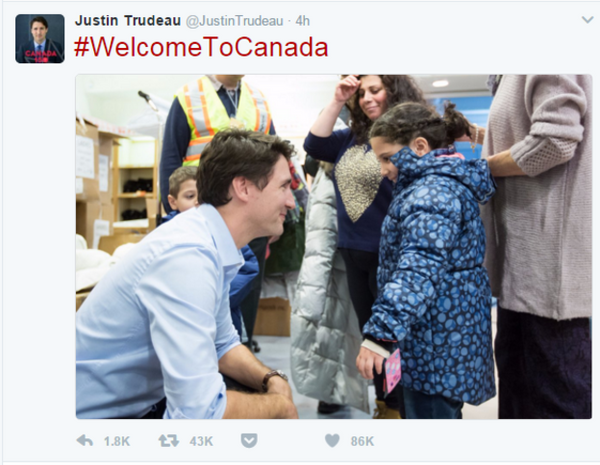Click the reply arrow icon
Screen dimensions: 600x465
[x=85, y=440]
